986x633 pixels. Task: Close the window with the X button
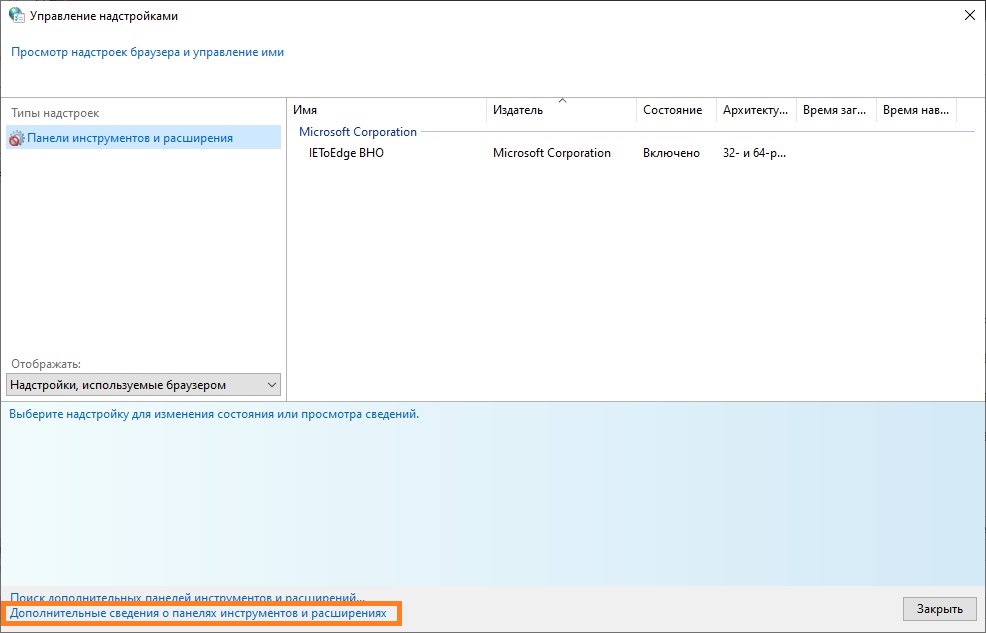(970, 15)
